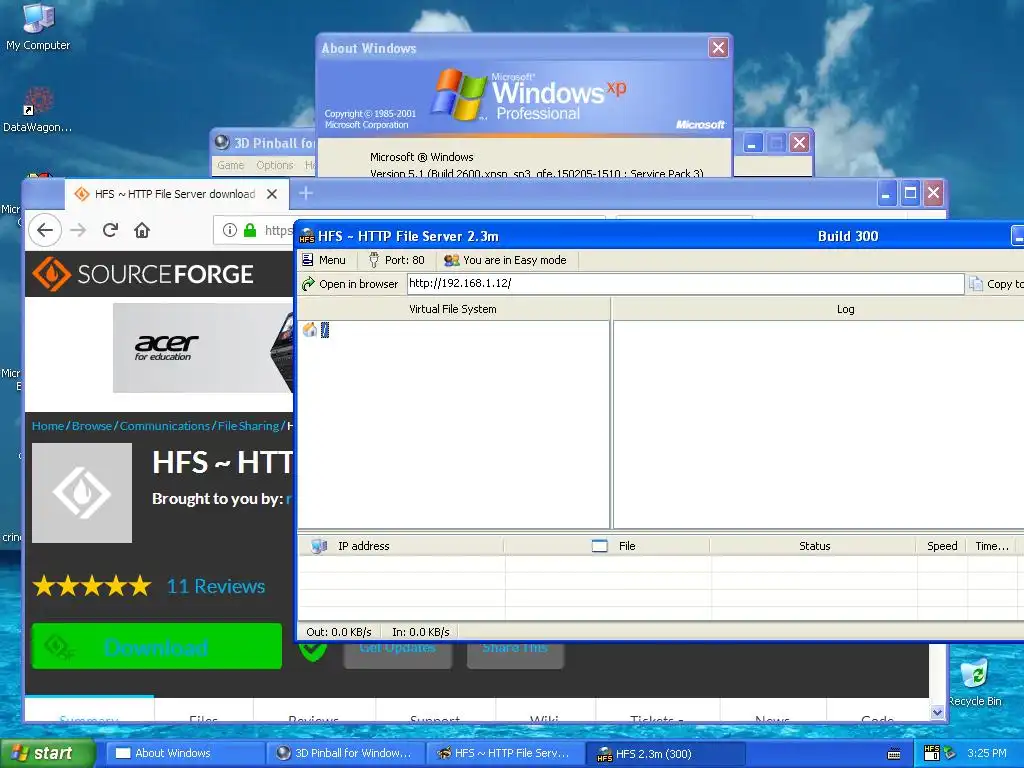Open the 11 Reviews link

(x=216, y=586)
